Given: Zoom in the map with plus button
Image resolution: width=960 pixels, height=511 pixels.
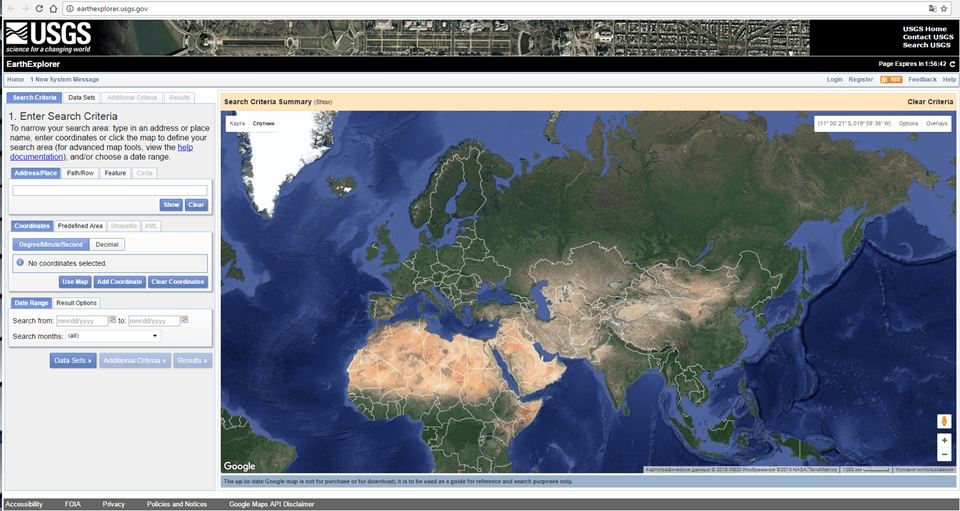Looking at the screenshot, I should [x=944, y=440].
